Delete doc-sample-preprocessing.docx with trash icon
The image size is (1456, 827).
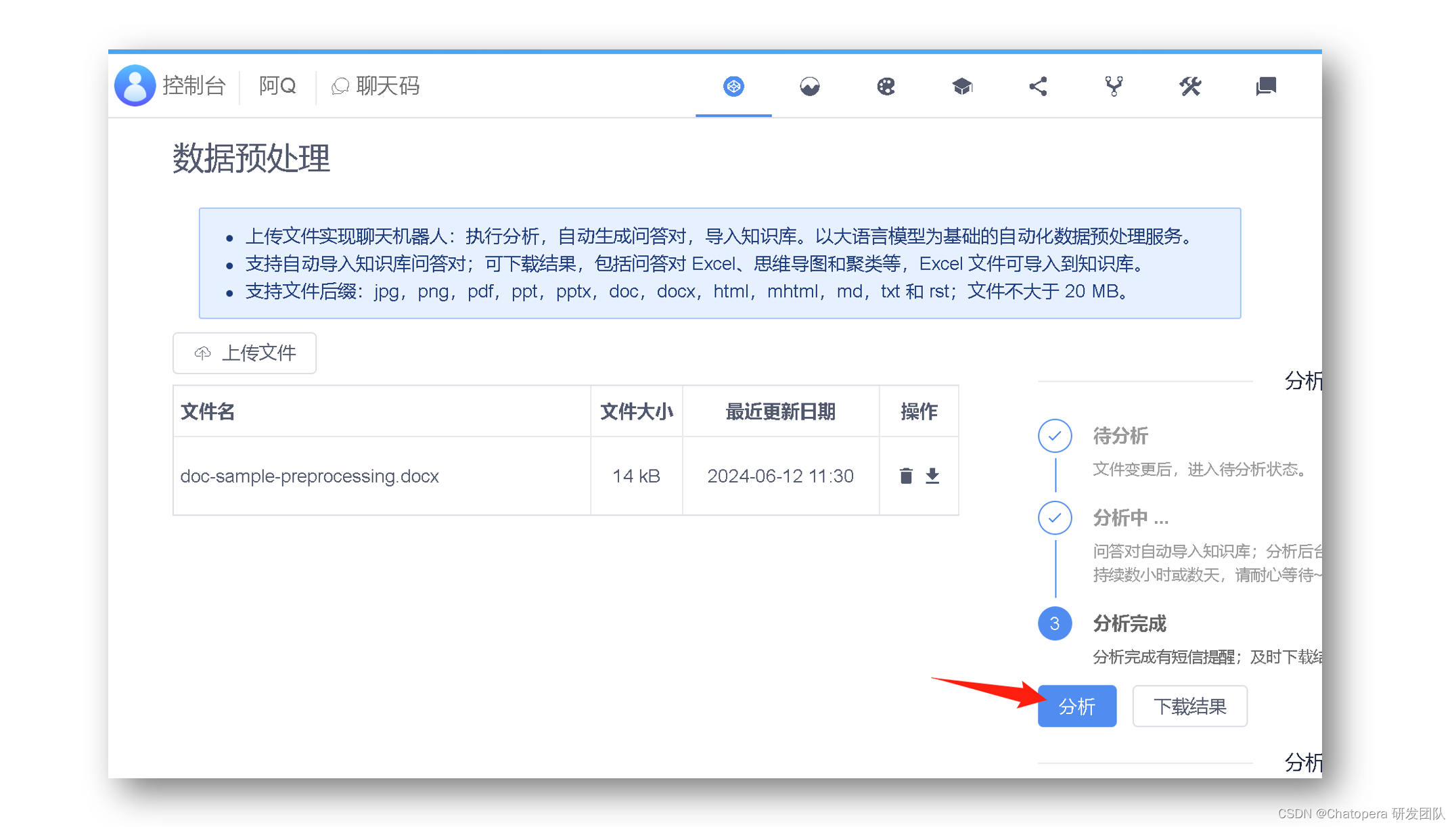pos(906,476)
